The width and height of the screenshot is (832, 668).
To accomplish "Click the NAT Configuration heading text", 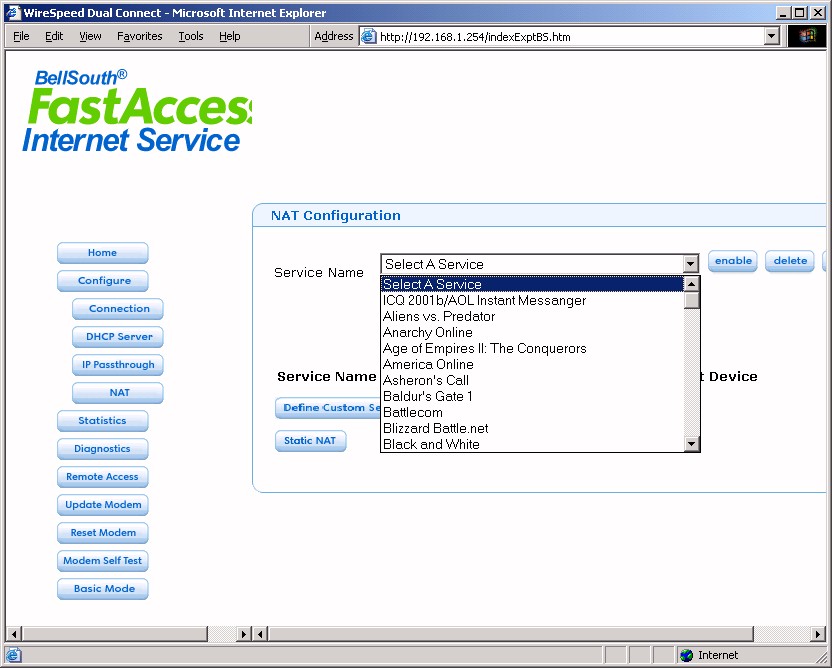I will click(336, 215).
